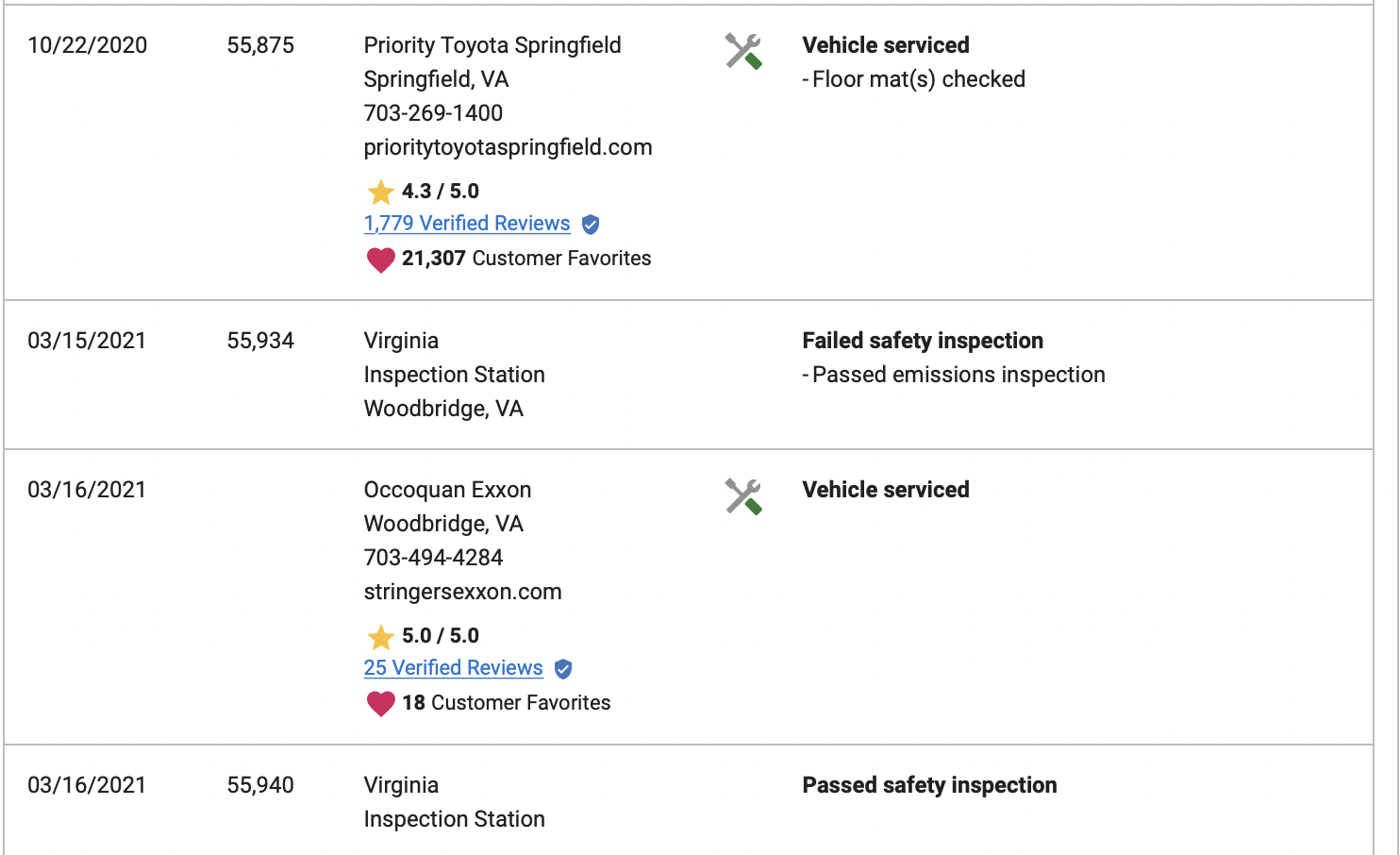Click phone number 703-494-4284
Screen dimensions: 1400x855
433,558
